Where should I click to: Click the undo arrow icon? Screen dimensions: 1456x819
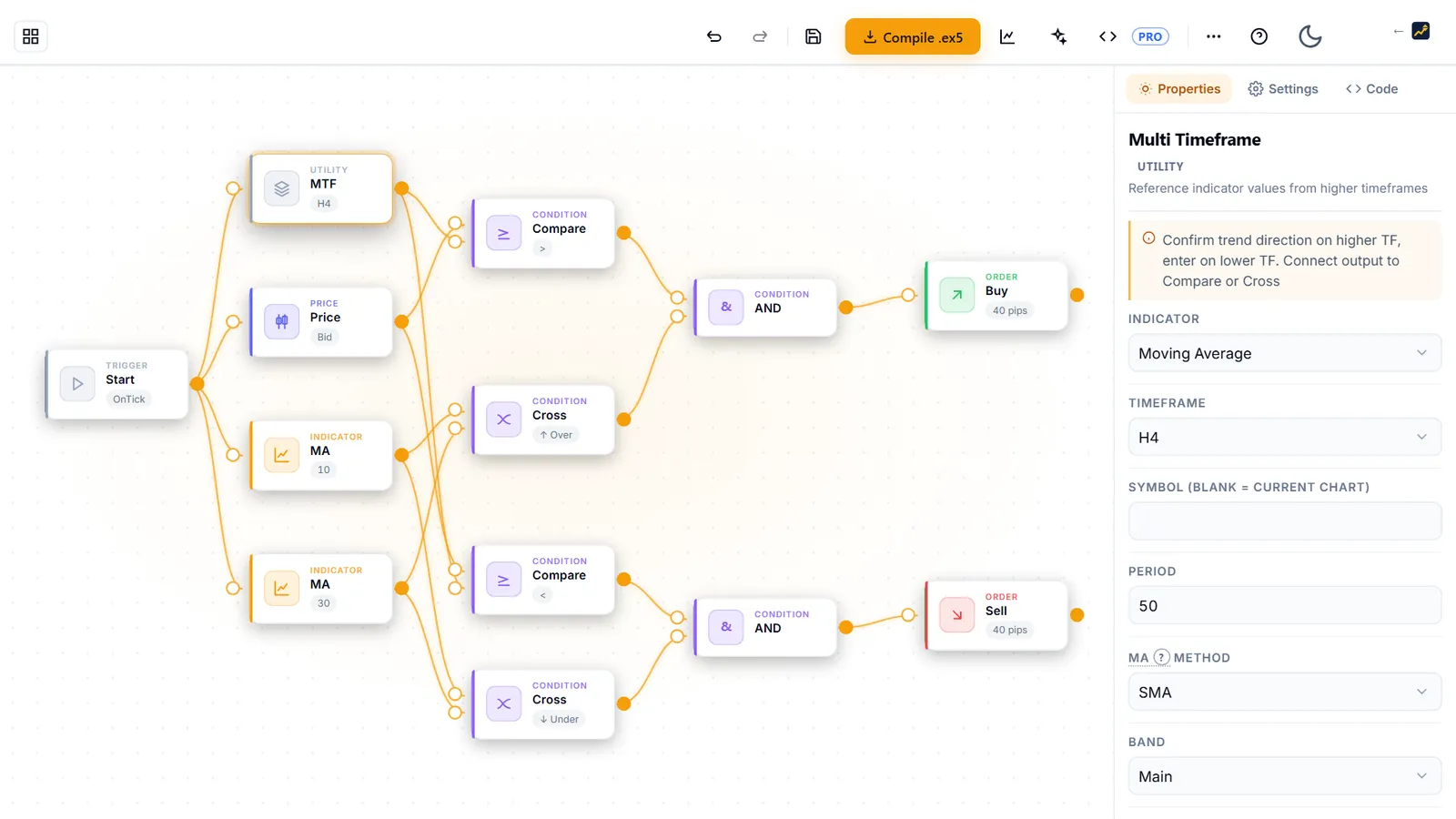click(714, 36)
